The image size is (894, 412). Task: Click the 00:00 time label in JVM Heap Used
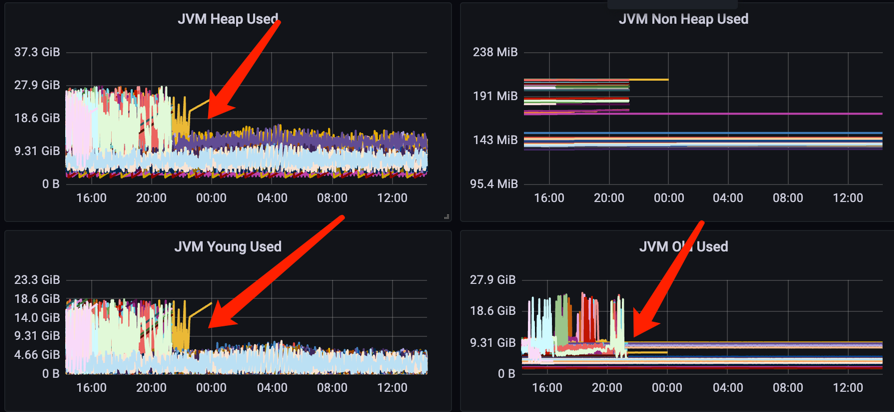tap(212, 198)
